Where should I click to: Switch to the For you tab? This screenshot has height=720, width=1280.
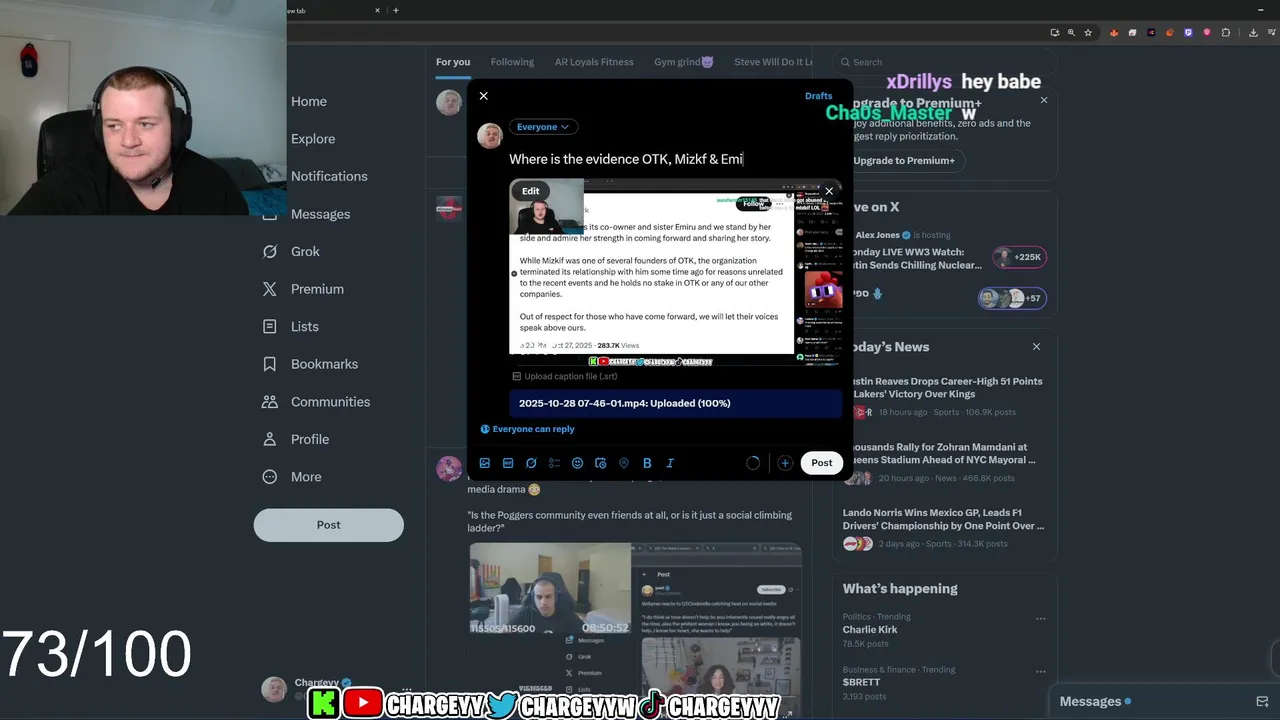(x=453, y=62)
